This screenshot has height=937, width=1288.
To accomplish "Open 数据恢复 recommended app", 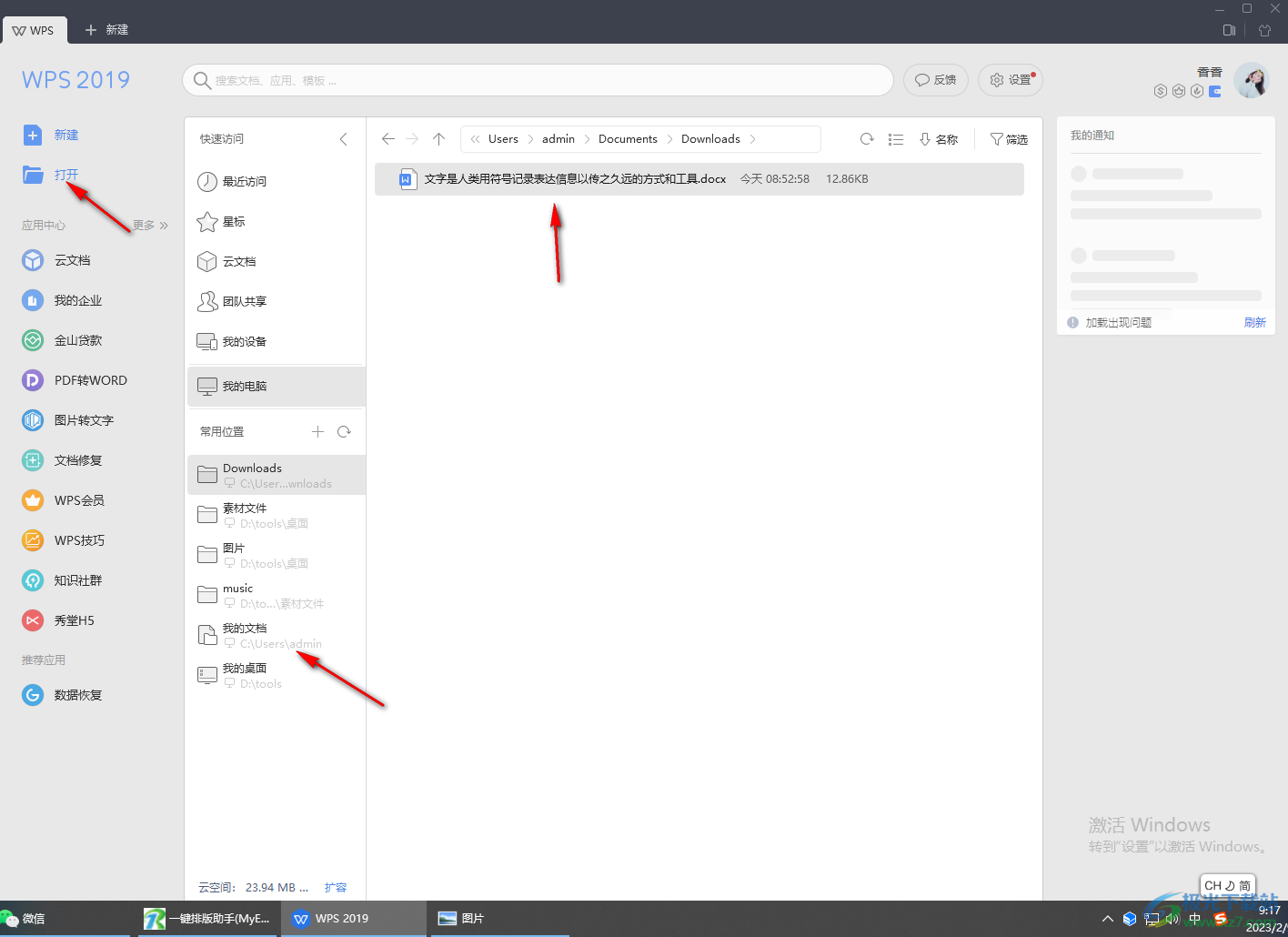I will tap(62, 695).
